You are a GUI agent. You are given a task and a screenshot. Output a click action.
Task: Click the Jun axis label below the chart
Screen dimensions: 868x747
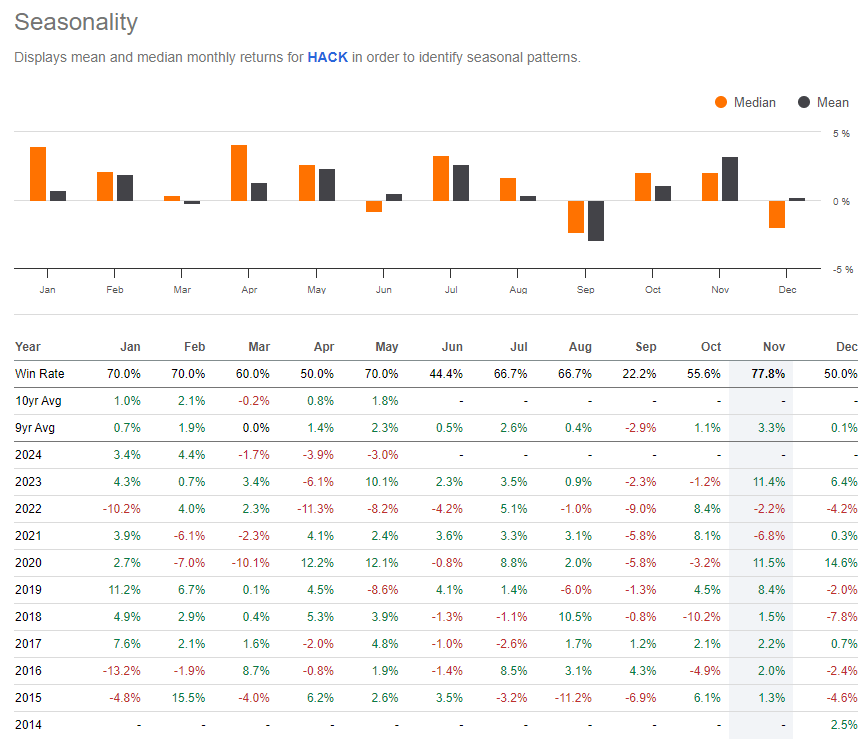point(383,288)
